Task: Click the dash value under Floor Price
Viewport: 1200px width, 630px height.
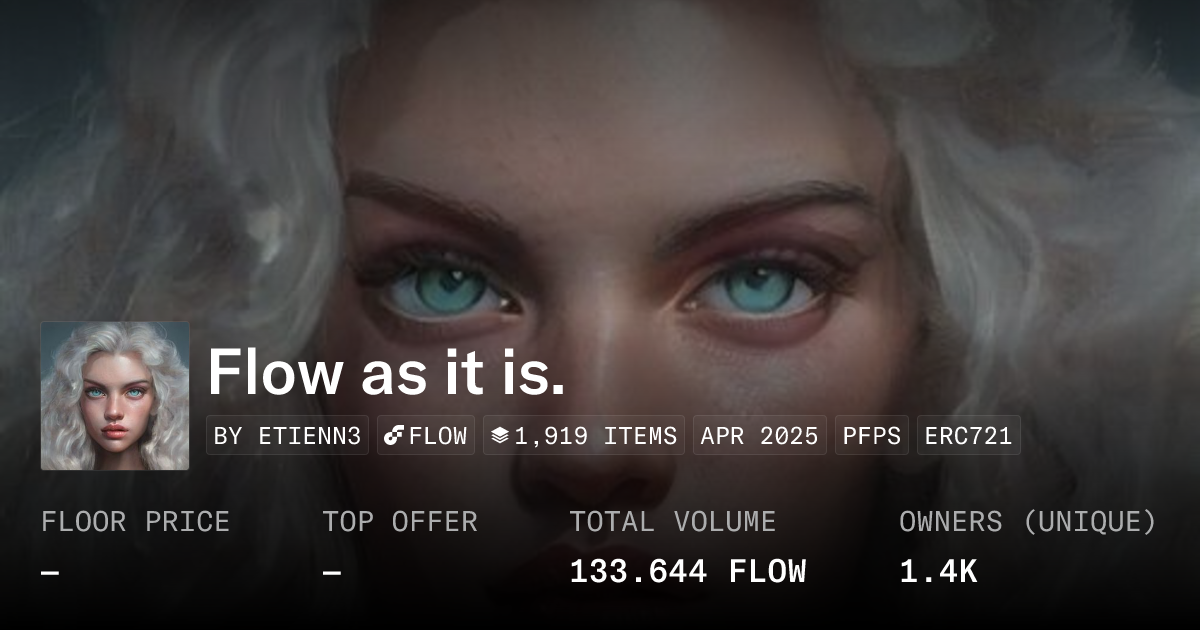Action: (x=50, y=573)
